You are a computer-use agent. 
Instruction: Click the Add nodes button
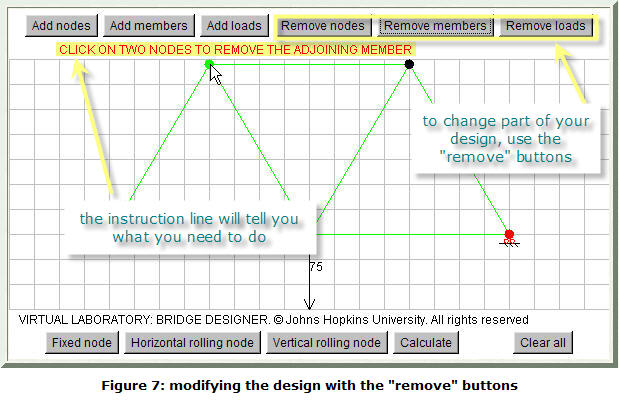61,26
